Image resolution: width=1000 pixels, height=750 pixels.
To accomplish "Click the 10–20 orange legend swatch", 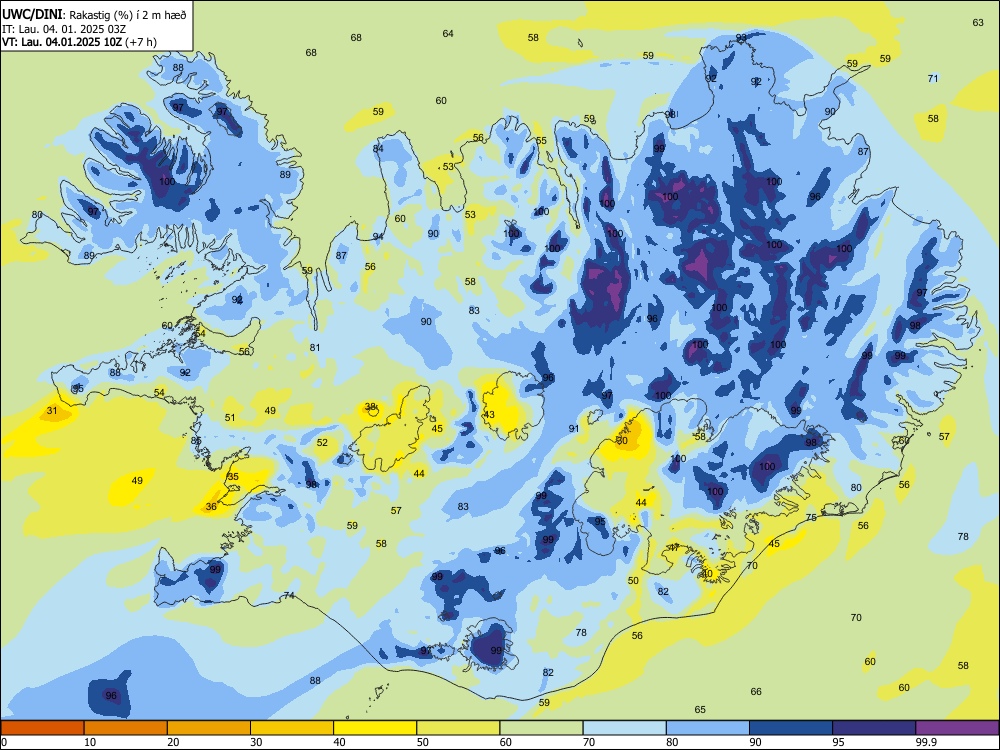I will click(x=126, y=728).
